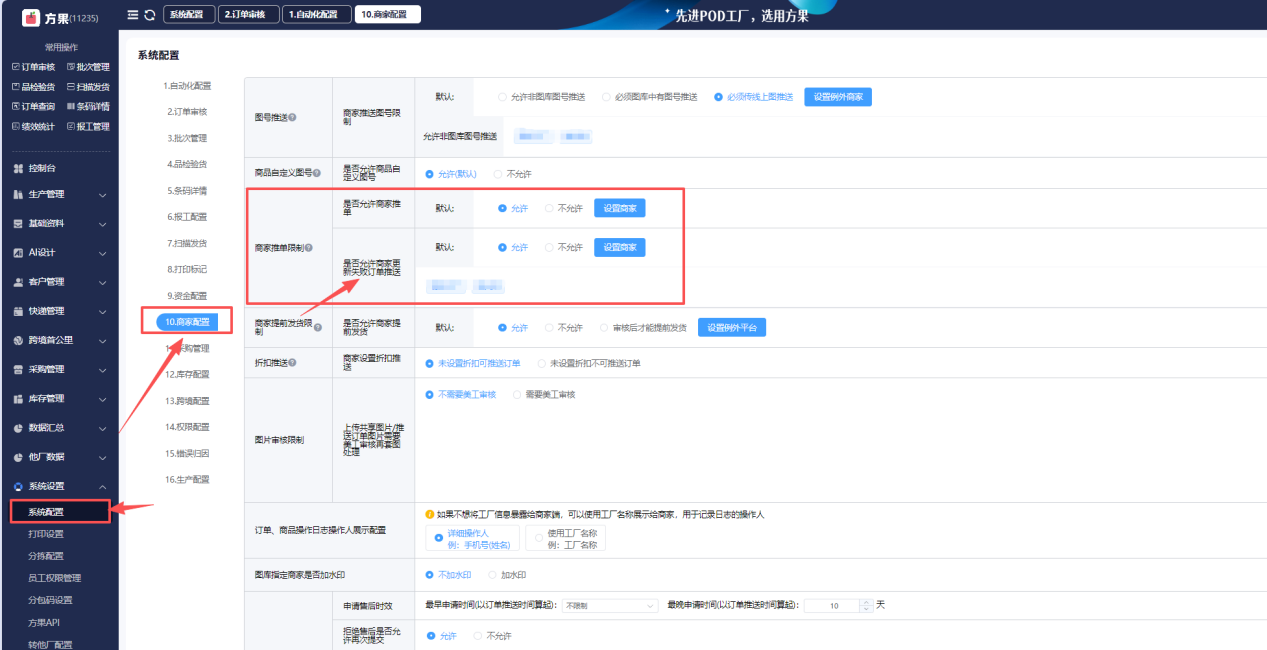Viewport: 1267px width, 650px height.
Task: Click the refresh icon in top bar
Action: 150,15
